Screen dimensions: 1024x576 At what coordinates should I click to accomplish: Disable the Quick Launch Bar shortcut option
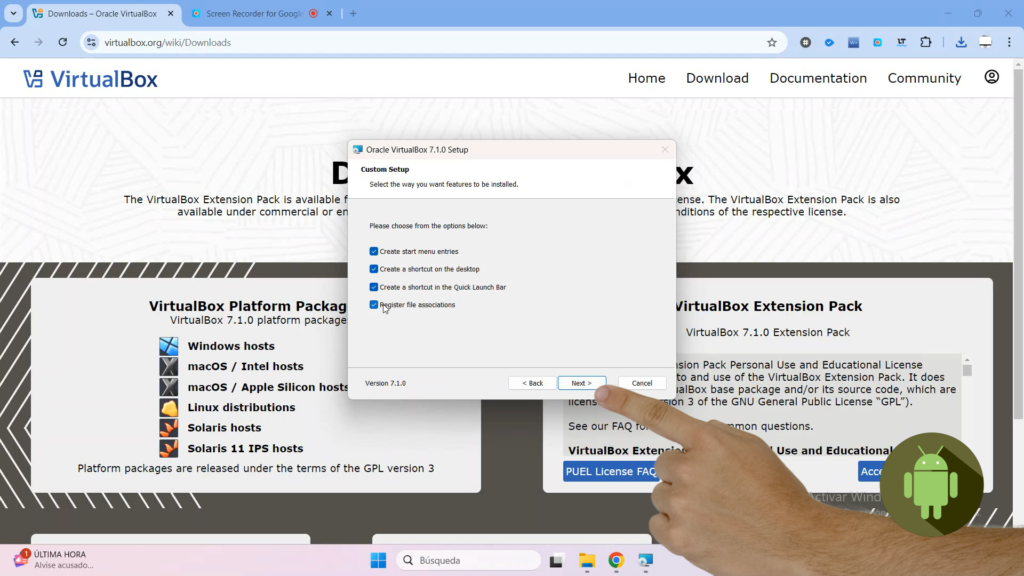pos(374,287)
